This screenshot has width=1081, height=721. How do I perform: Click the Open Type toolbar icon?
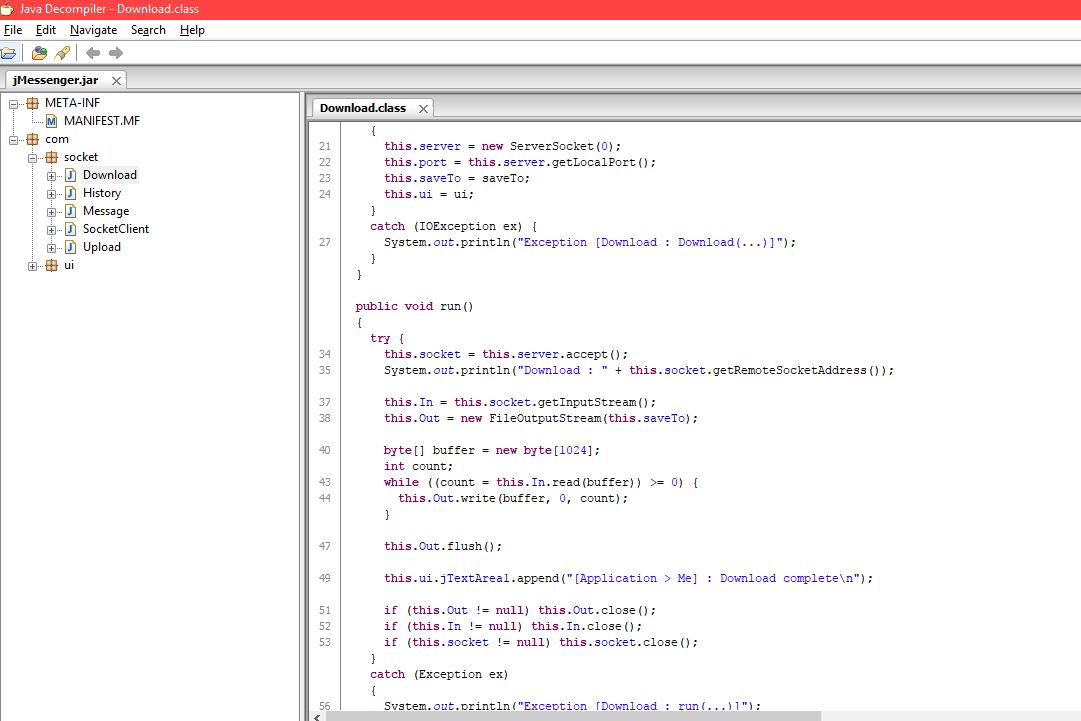click(39, 53)
